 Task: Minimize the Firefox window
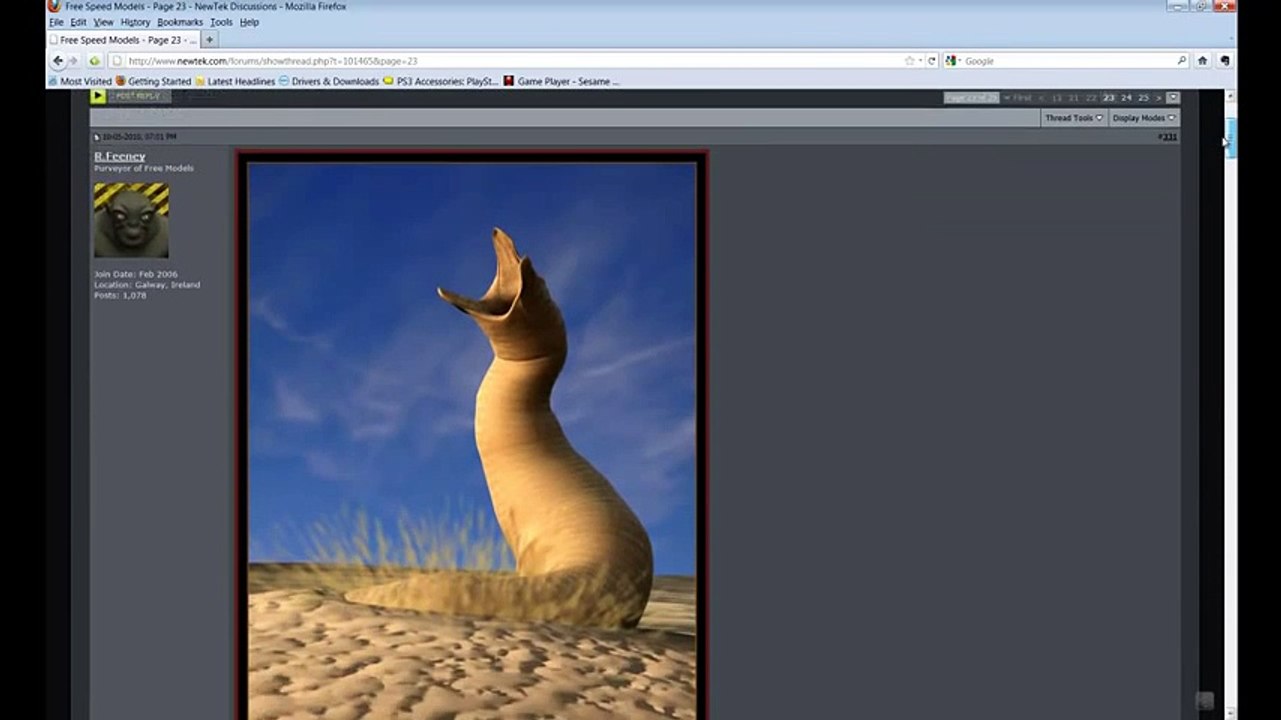(x=1178, y=6)
